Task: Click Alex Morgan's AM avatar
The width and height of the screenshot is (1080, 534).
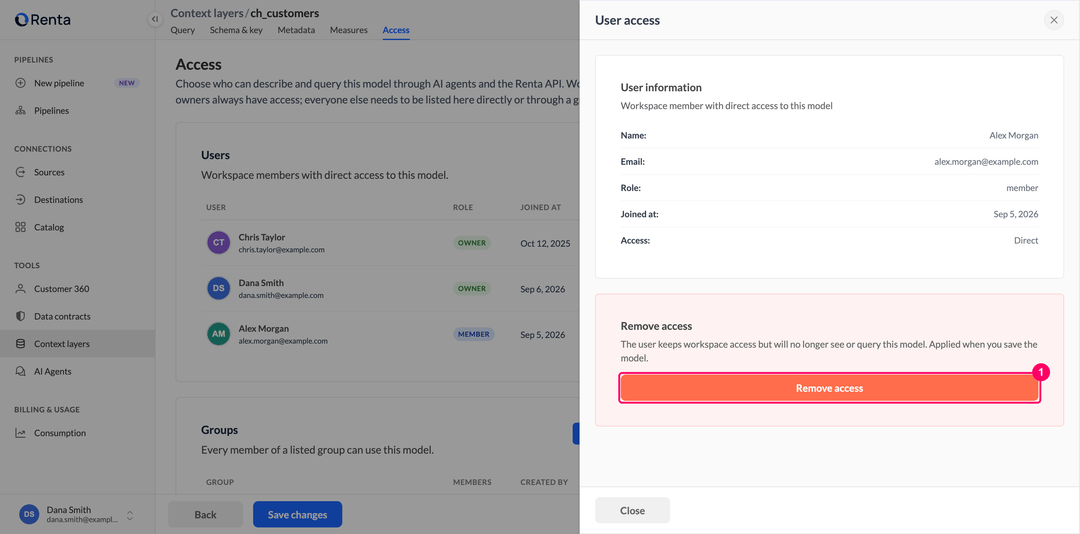Action: coord(218,334)
